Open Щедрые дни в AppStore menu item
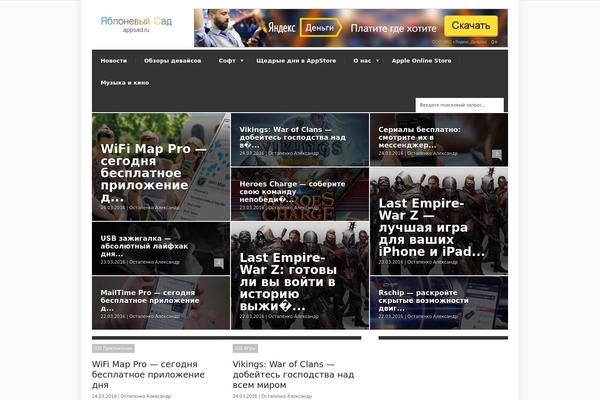600x400 pixels. click(296, 60)
